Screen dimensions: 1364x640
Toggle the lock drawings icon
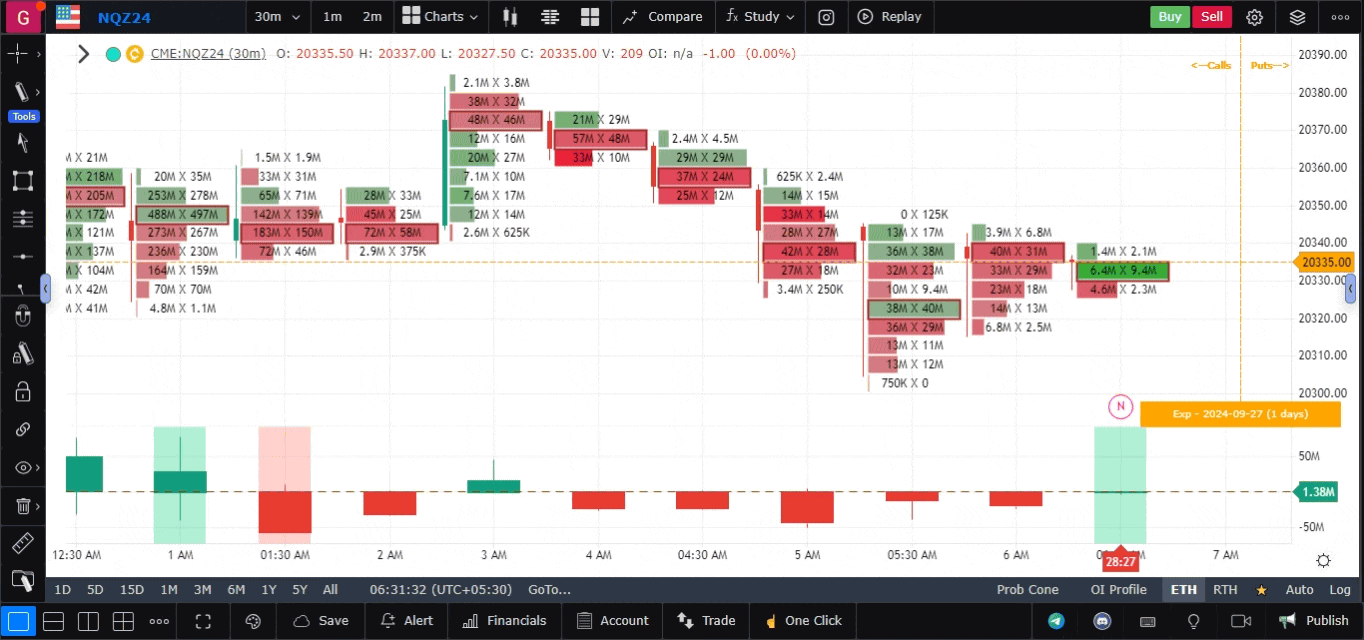pyautogui.click(x=22, y=391)
